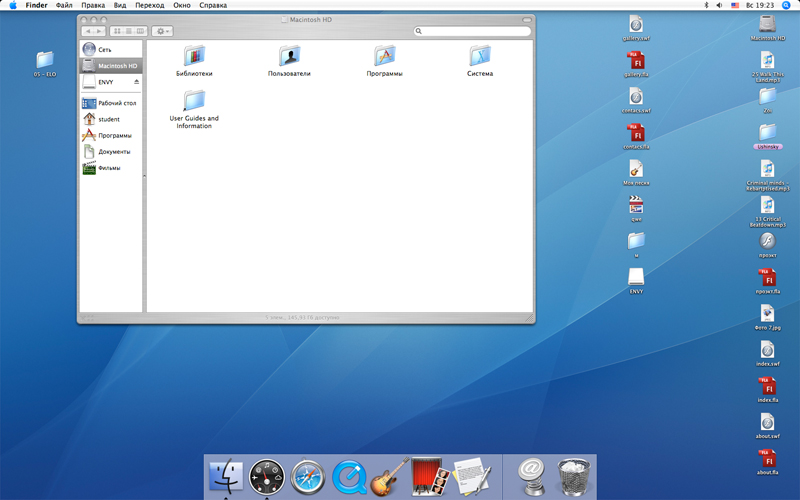This screenshot has height=500, width=800.
Task: Open the Finder menu
Action: tap(36, 5)
